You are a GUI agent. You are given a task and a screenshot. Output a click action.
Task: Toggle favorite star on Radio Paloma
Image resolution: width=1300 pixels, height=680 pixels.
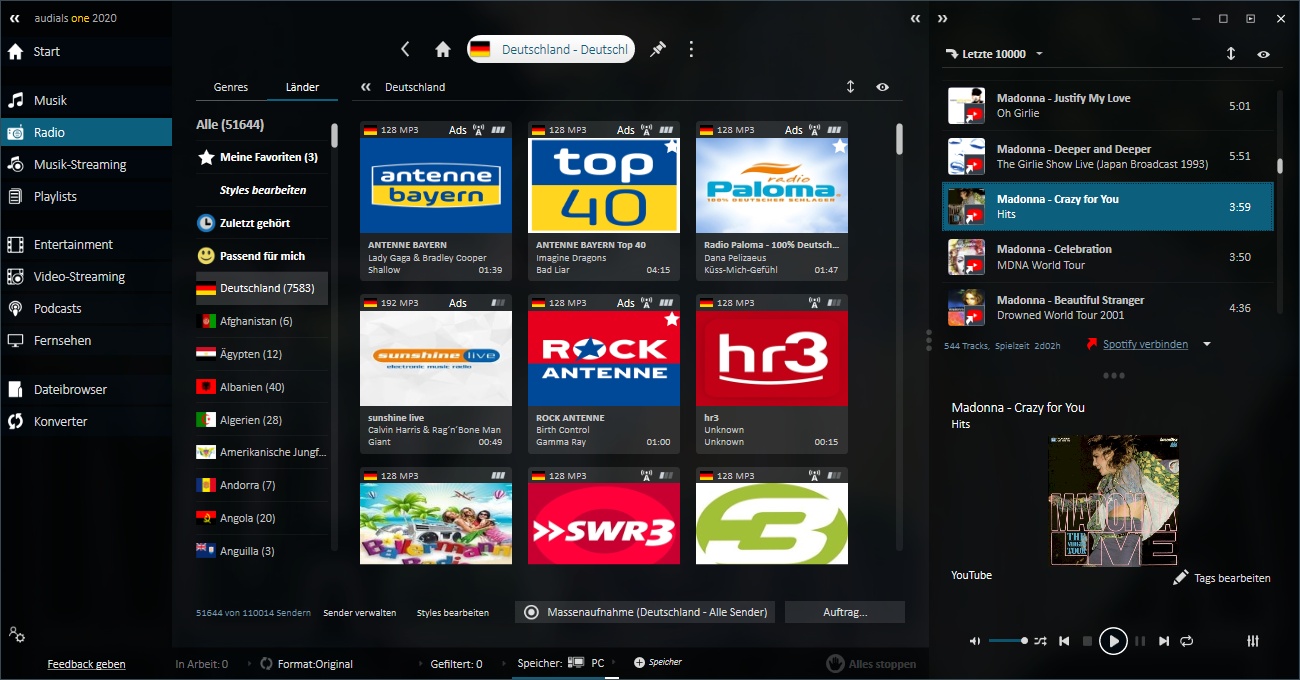[839, 147]
